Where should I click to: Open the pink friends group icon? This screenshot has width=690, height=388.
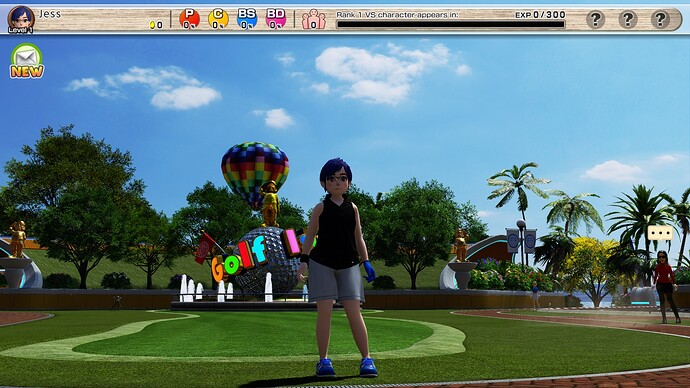coord(313,20)
